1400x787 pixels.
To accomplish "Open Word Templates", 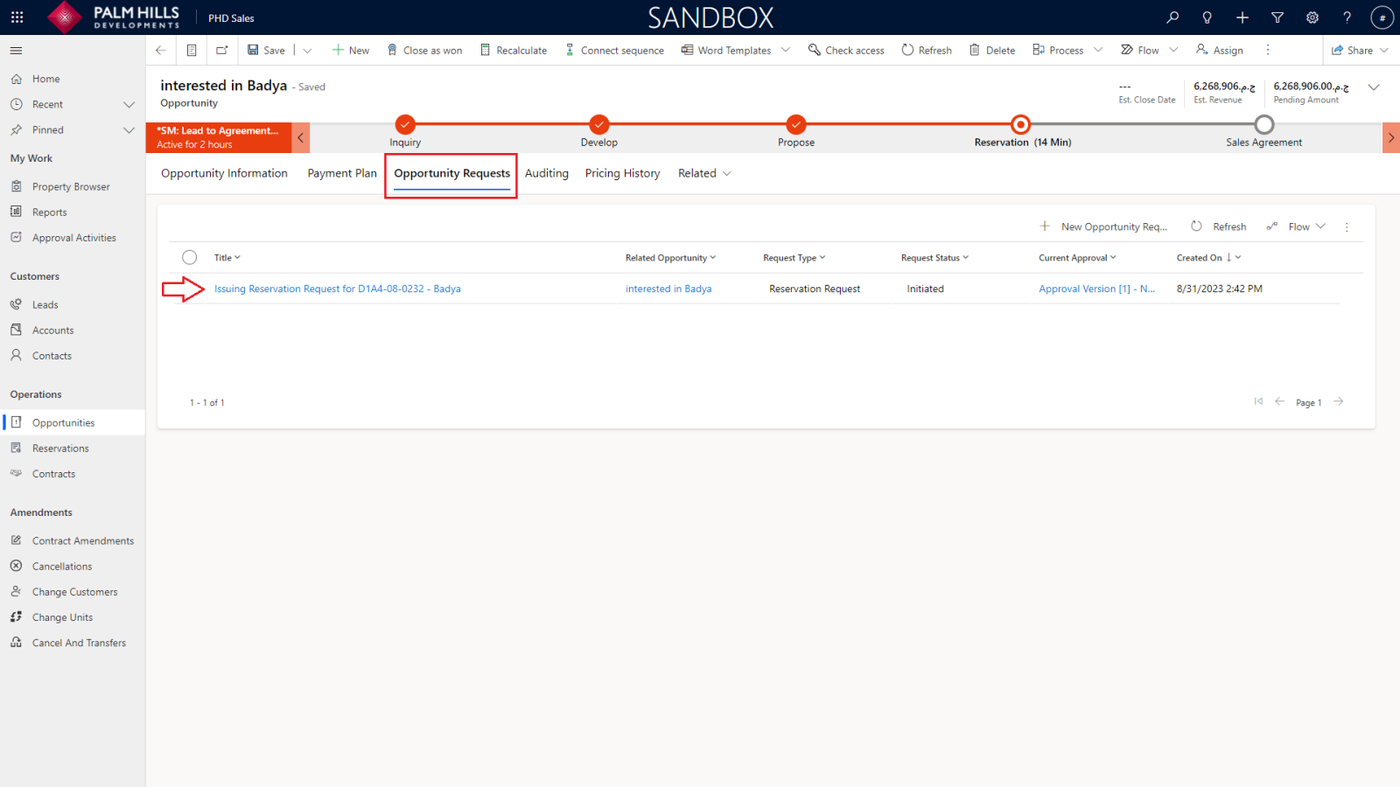I will (x=726, y=50).
